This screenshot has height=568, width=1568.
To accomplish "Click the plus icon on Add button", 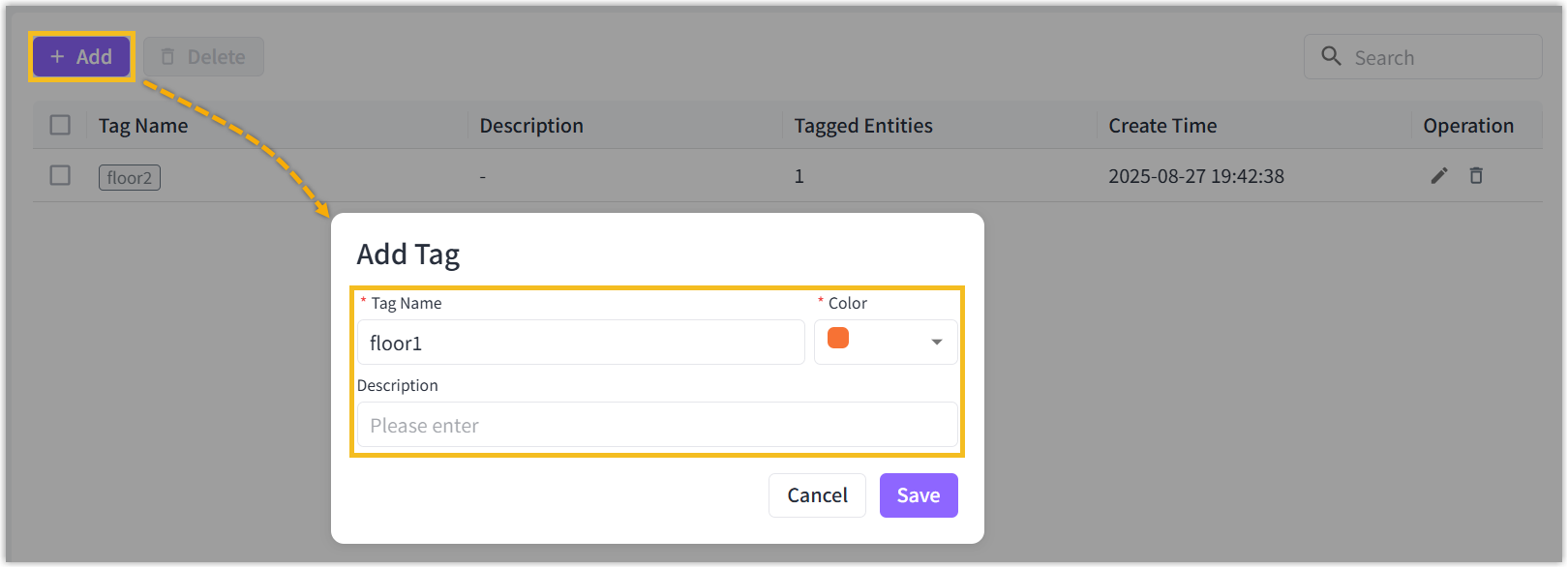I will (57, 57).
